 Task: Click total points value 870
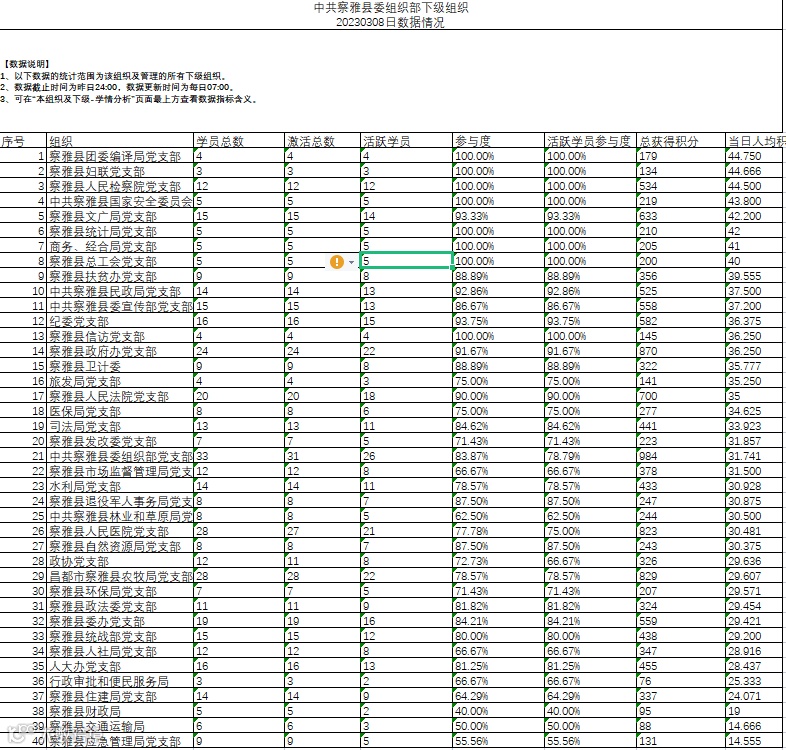pos(648,351)
